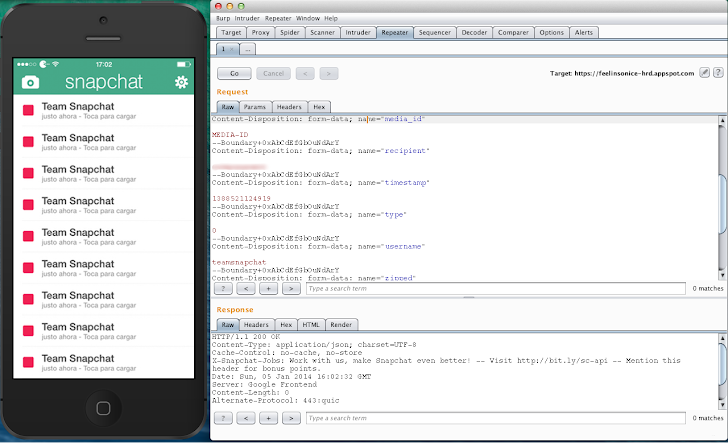The height and width of the screenshot is (443, 728).
Task: Switch to the Decoder tab
Action: pyautogui.click(x=474, y=33)
